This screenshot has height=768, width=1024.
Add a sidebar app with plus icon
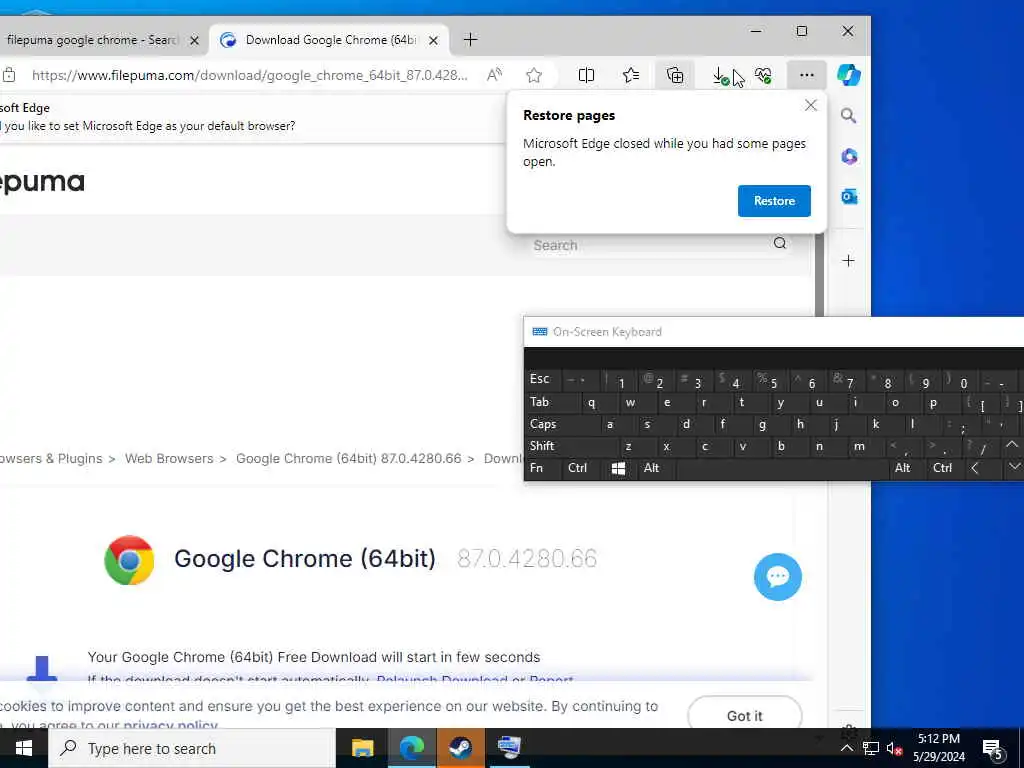click(848, 261)
